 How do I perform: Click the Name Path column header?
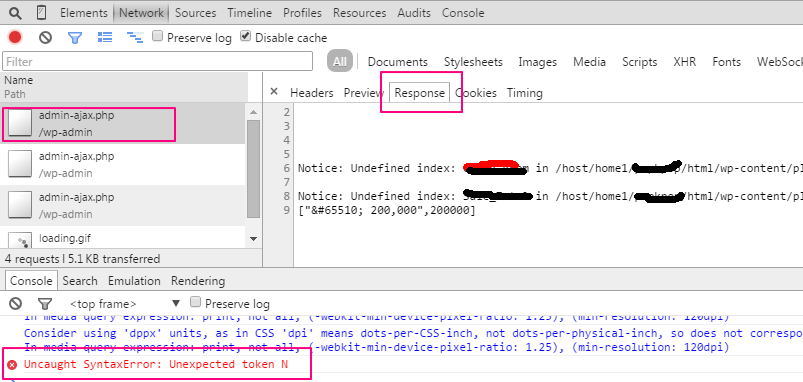tap(124, 87)
